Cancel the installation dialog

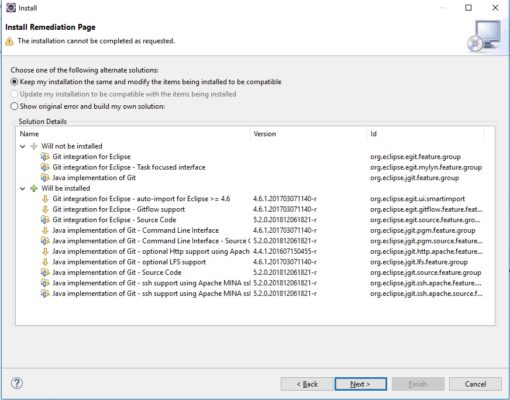tap(475, 384)
